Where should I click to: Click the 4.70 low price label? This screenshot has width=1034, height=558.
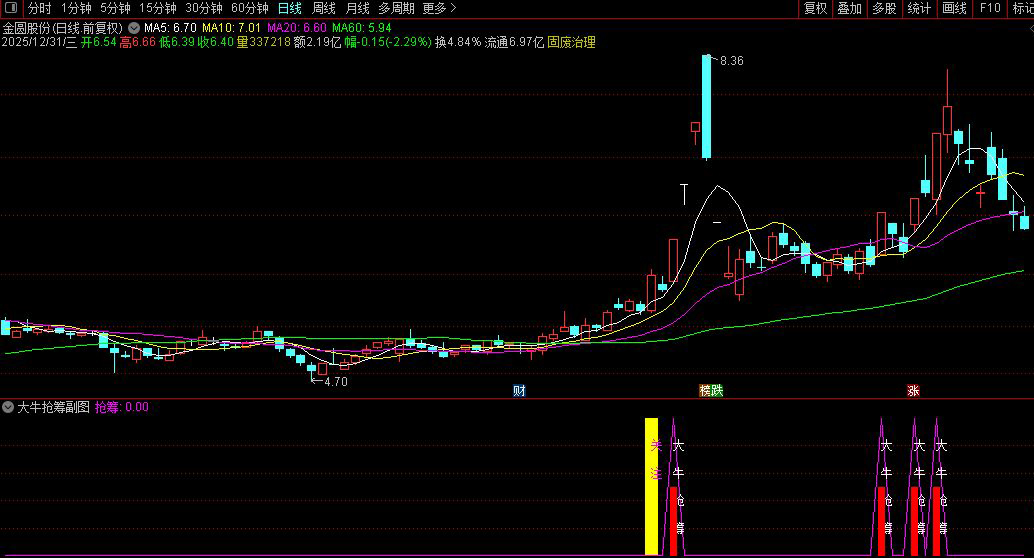[x=336, y=381]
